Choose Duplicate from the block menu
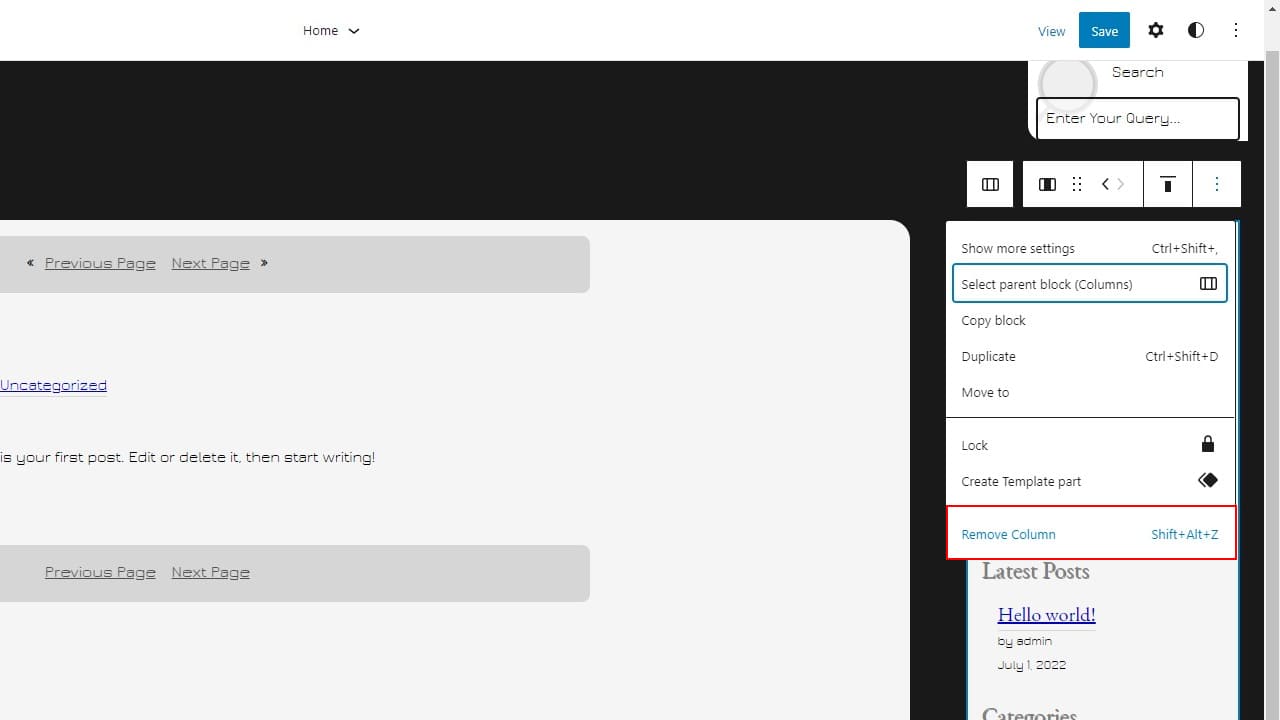The image size is (1280, 720). pyautogui.click(x=988, y=356)
